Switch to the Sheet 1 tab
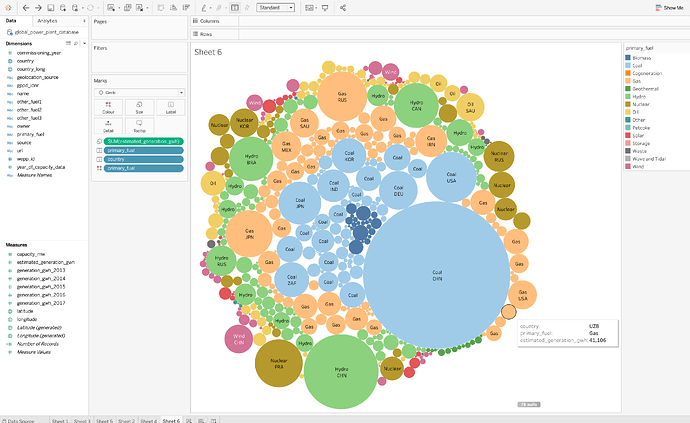Image resolution: width=690 pixels, height=423 pixels. point(60,421)
